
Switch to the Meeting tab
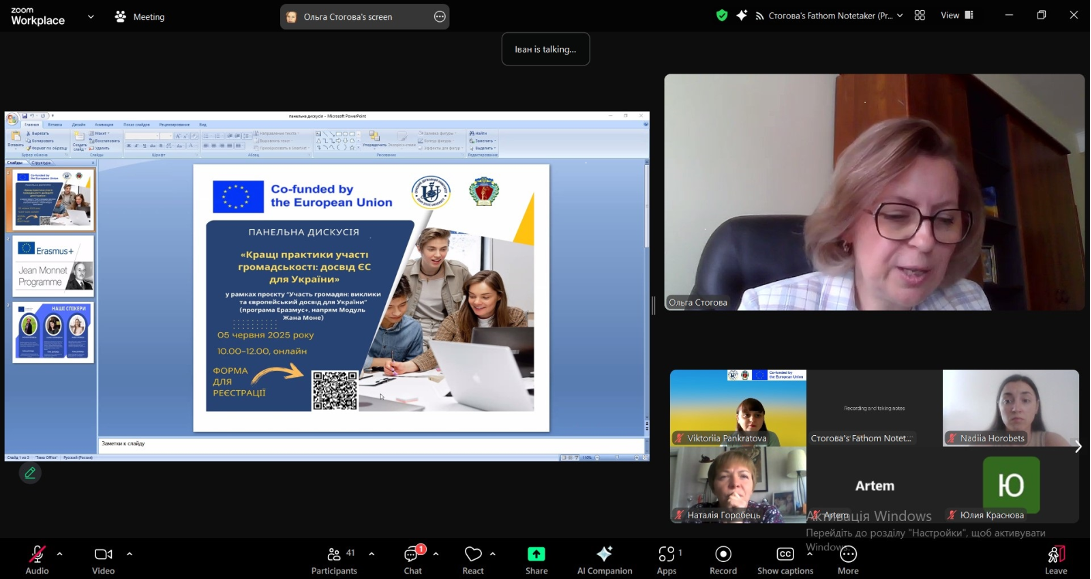tap(140, 17)
